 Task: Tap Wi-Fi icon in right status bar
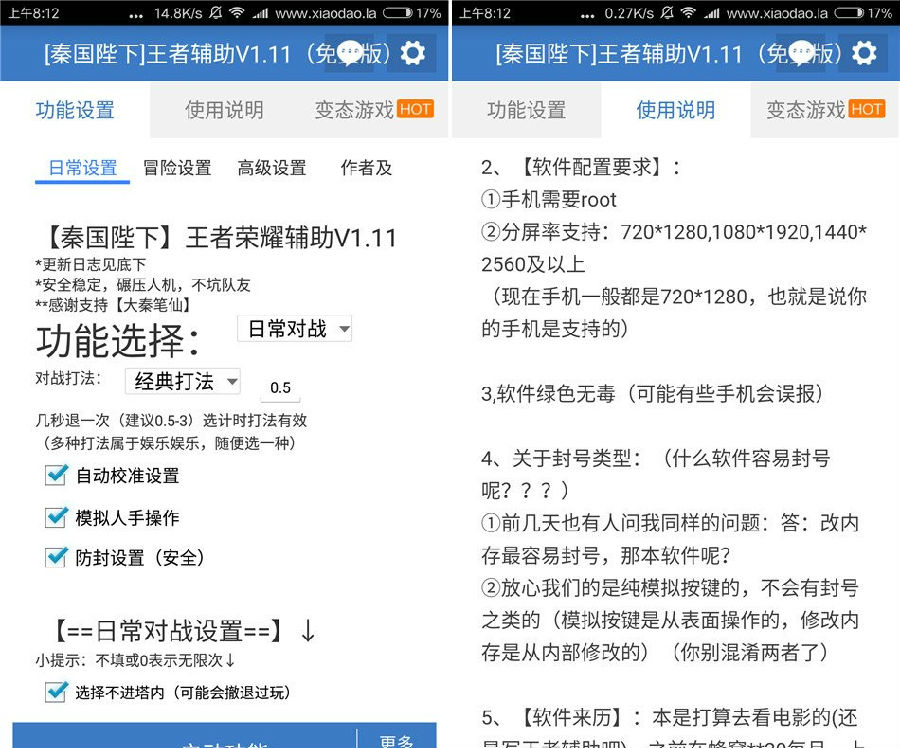coord(688,13)
